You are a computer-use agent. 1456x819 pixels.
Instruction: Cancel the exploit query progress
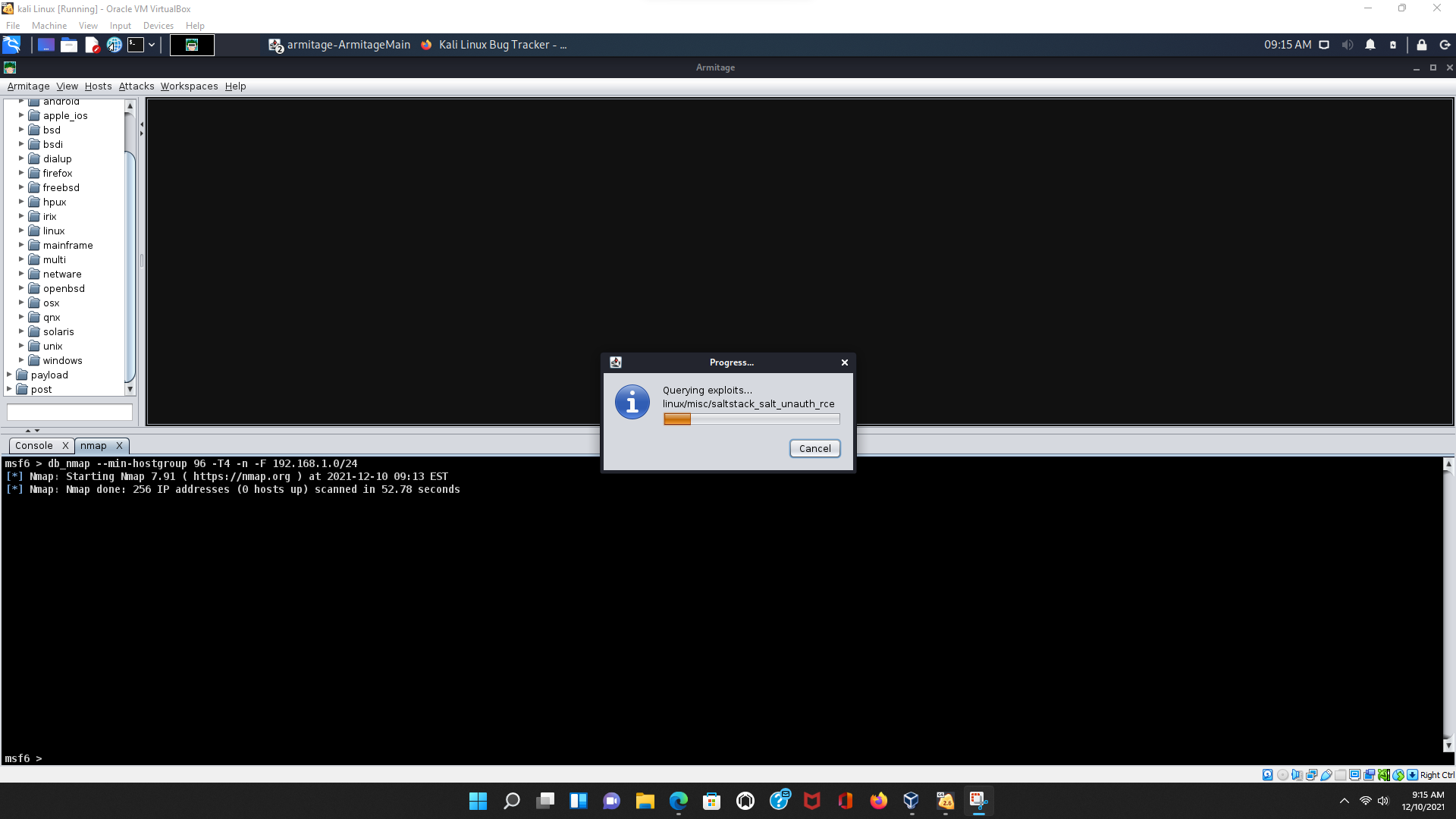(x=814, y=448)
